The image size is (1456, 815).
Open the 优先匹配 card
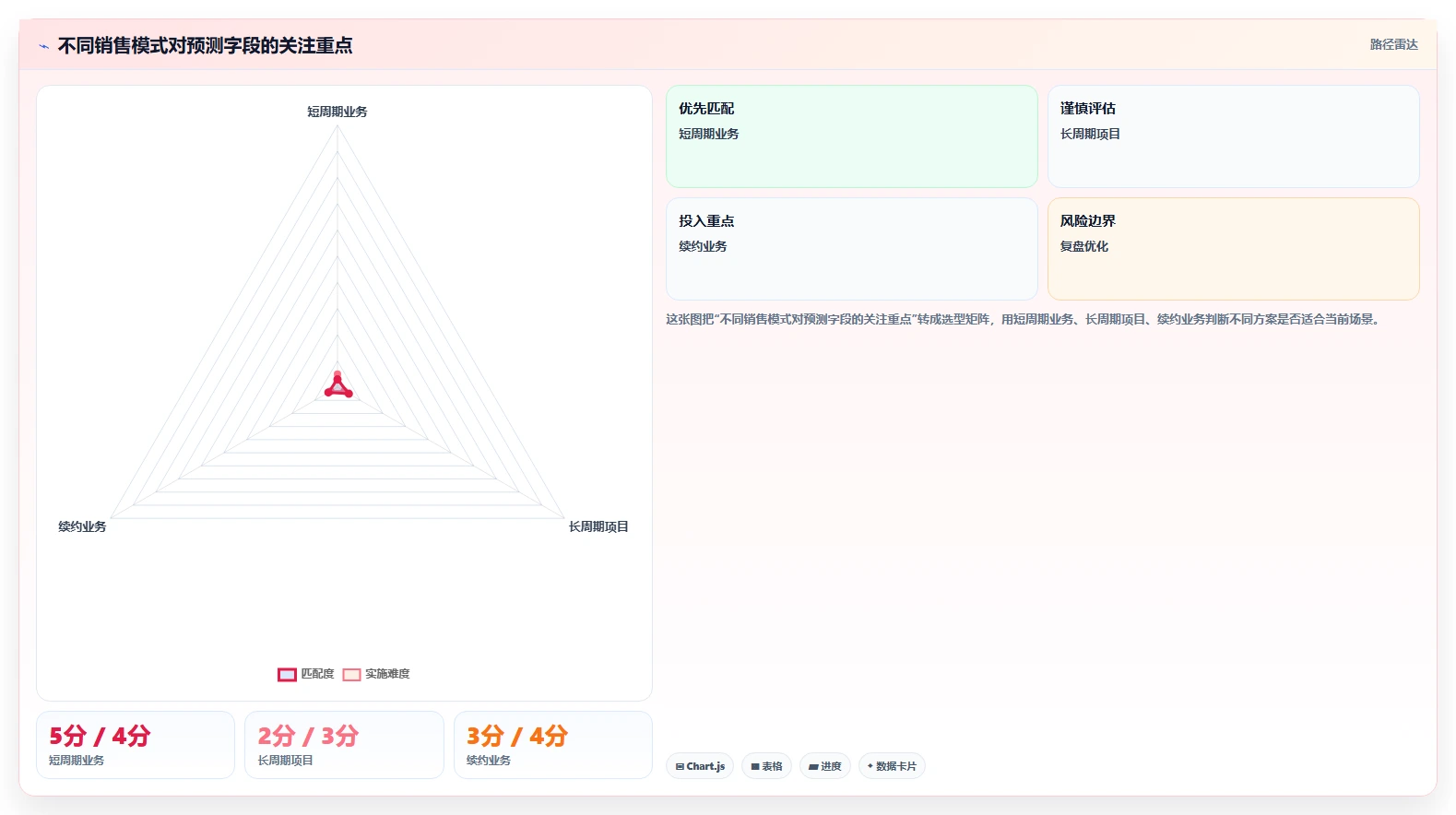(852, 136)
